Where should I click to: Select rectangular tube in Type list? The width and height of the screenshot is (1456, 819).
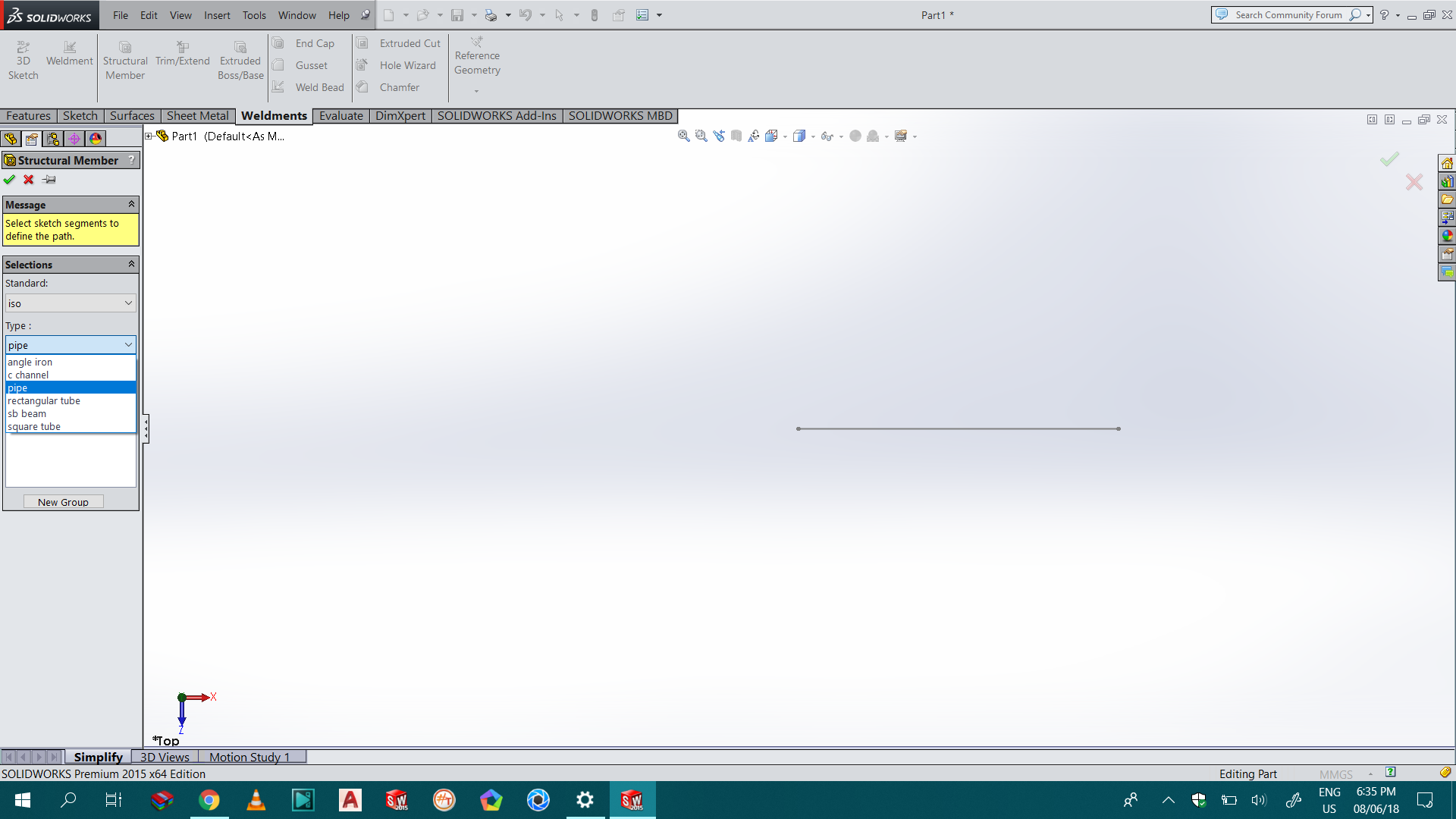tap(44, 401)
